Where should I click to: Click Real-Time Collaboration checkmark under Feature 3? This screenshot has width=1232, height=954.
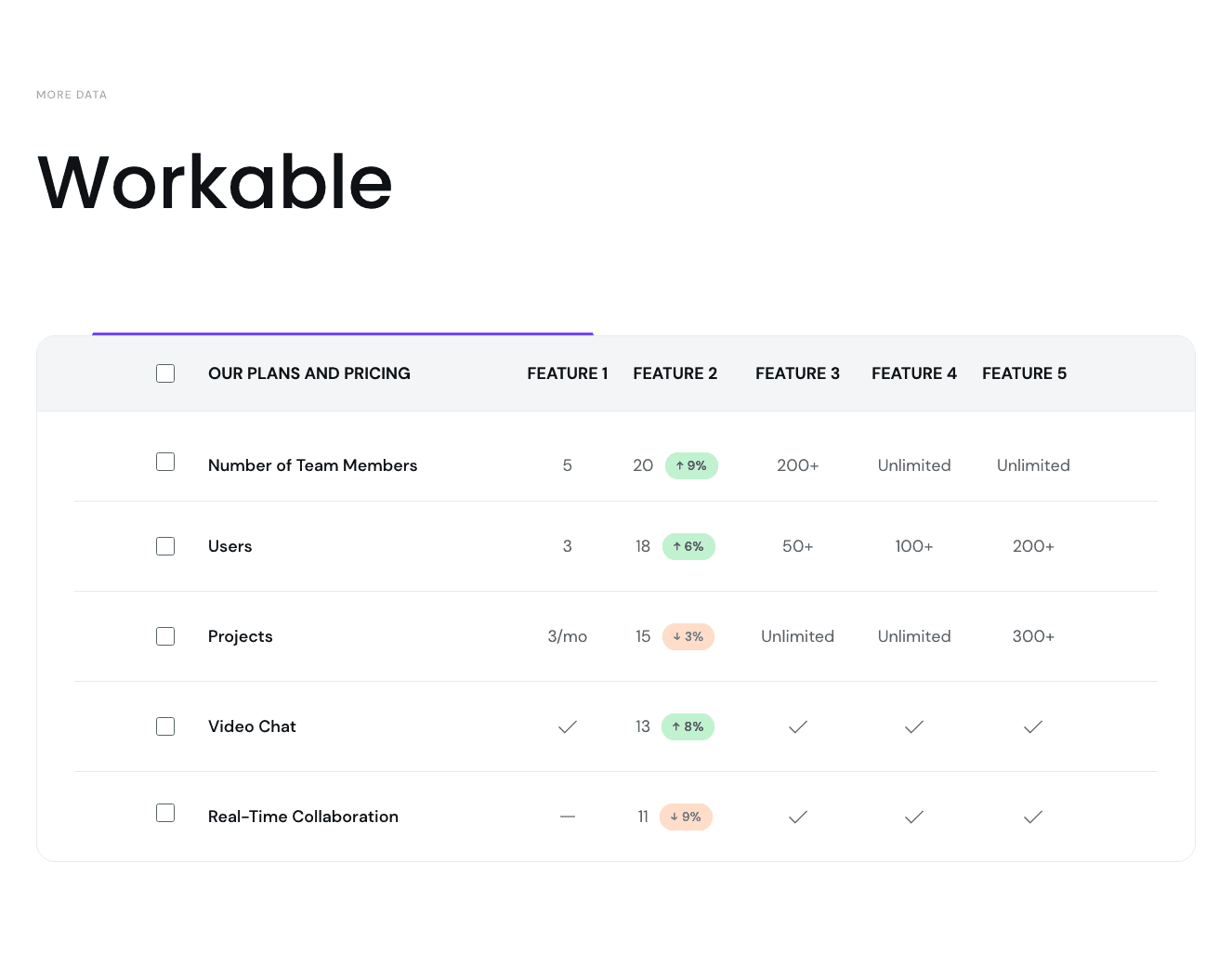[x=797, y=817]
